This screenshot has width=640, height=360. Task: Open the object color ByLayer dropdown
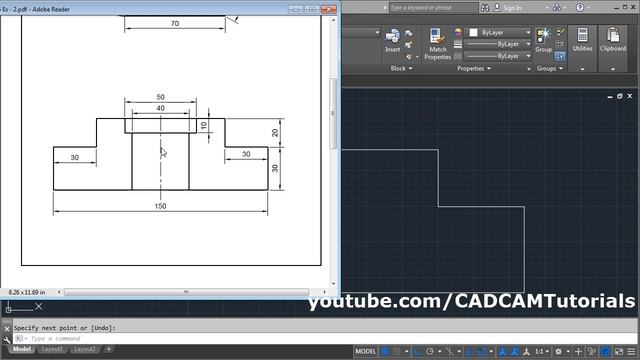click(528, 33)
